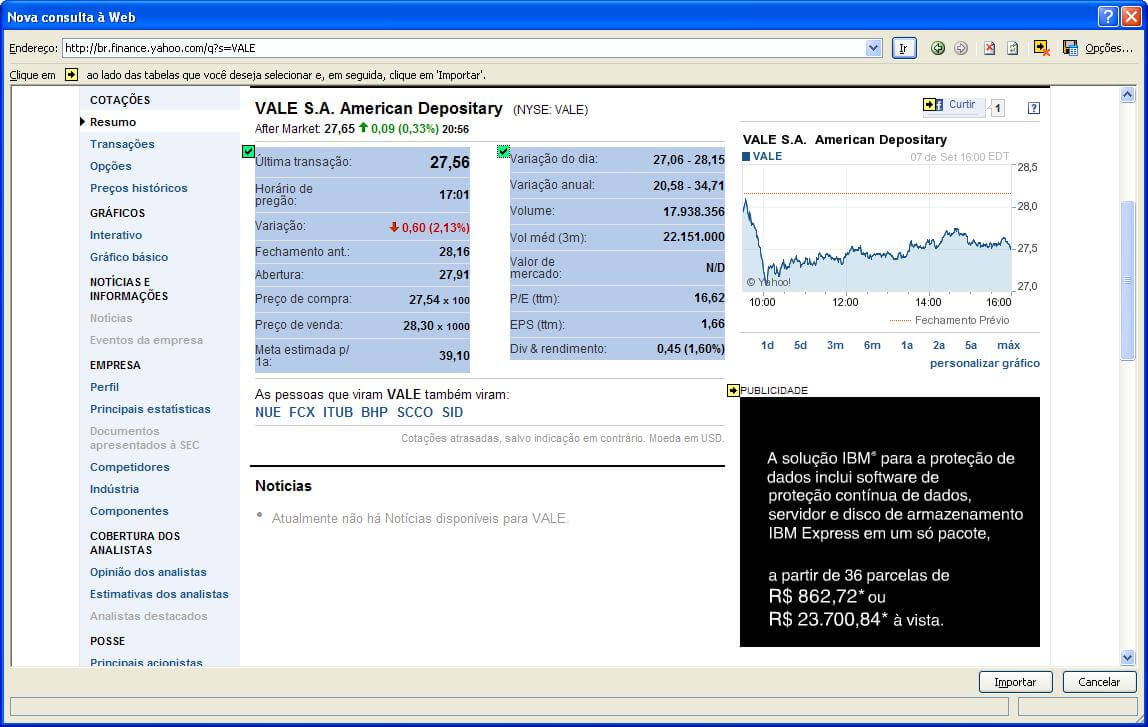
Task: Open the Perfil company link
Action: point(104,387)
